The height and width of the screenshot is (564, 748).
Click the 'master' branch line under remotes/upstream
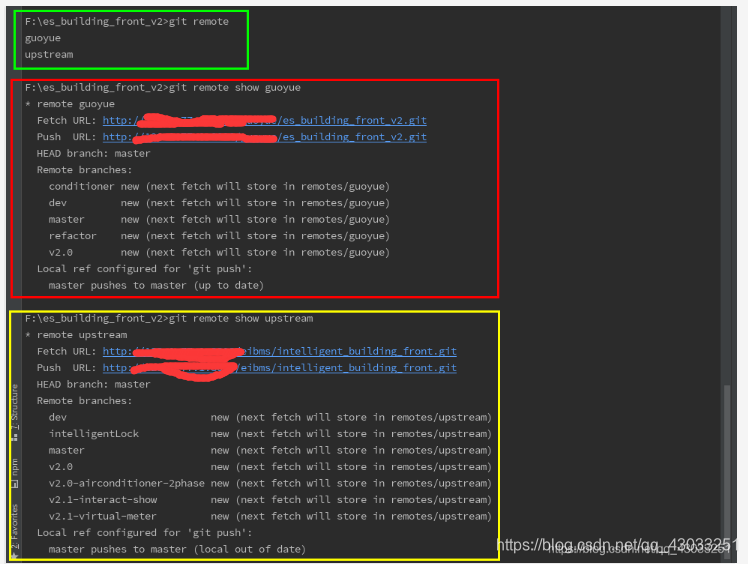(x=270, y=450)
